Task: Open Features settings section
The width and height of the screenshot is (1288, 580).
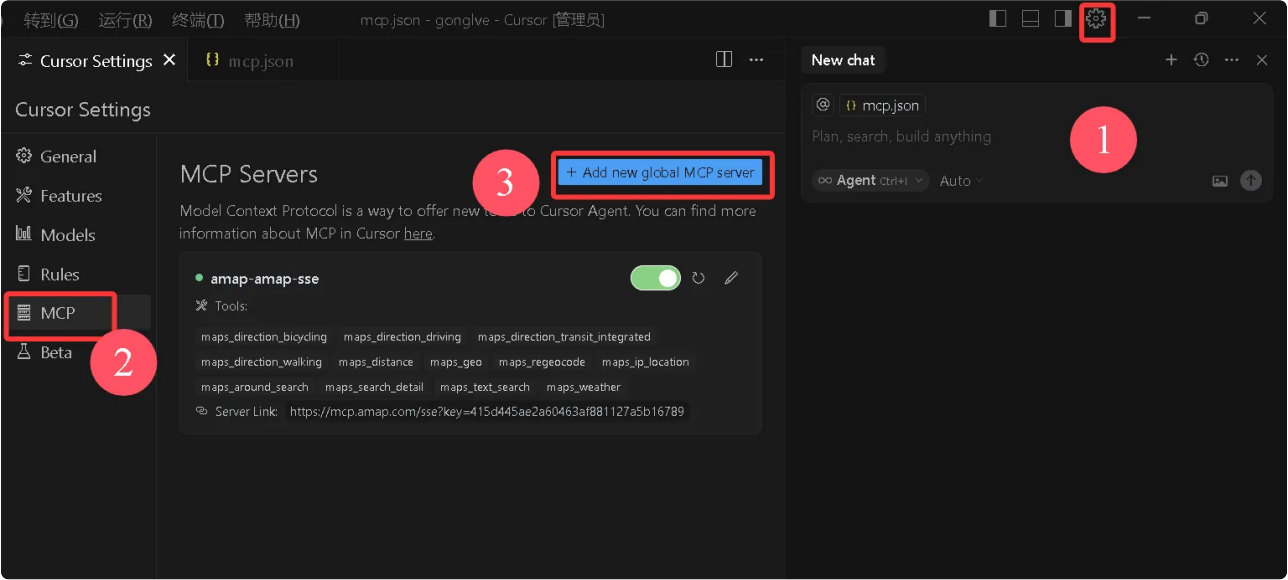Action: [x=70, y=196]
